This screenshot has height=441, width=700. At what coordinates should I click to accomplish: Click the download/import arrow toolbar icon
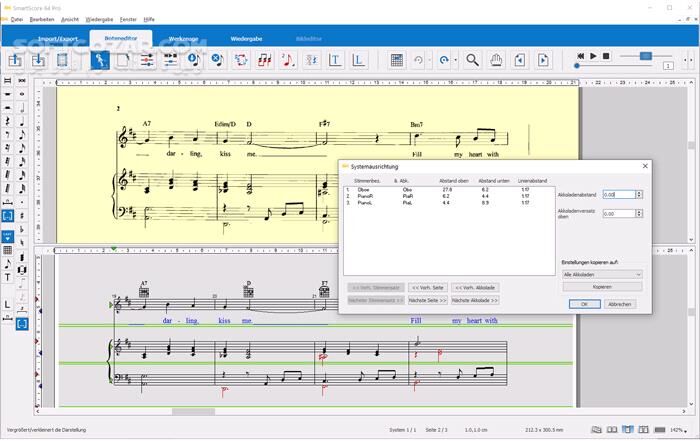[38, 60]
